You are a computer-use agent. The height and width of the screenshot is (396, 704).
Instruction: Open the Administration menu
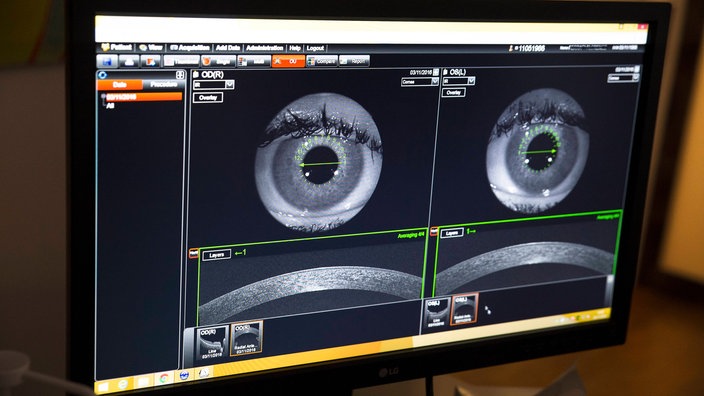click(264, 48)
